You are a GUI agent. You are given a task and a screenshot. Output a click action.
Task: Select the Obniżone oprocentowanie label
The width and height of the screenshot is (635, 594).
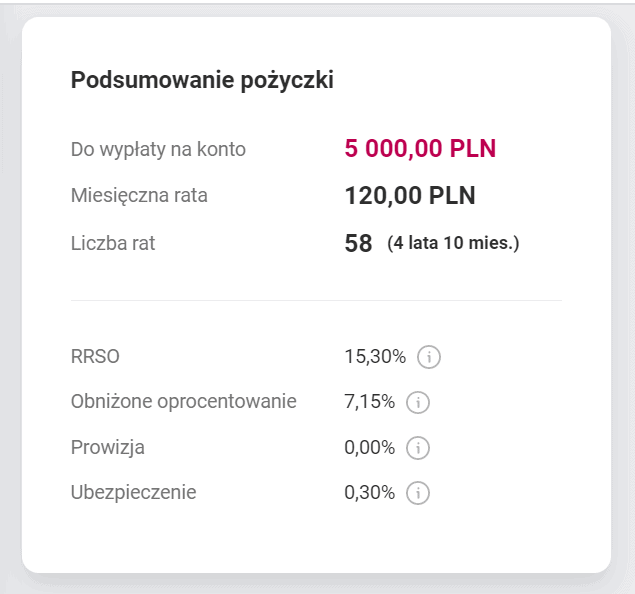coord(183,401)
